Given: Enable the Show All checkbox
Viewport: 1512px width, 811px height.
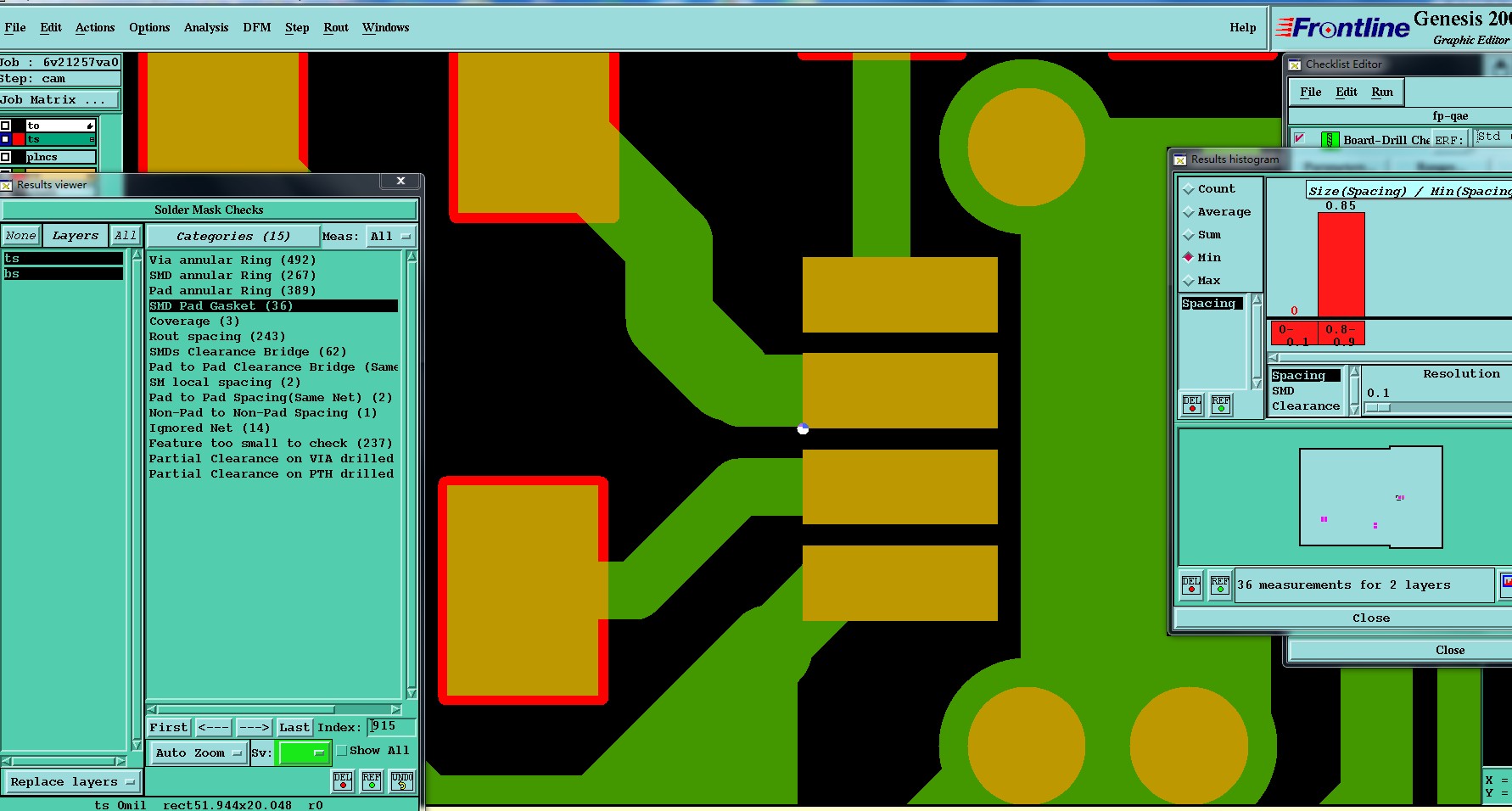Looking at the screenshot, I should 342,751.
